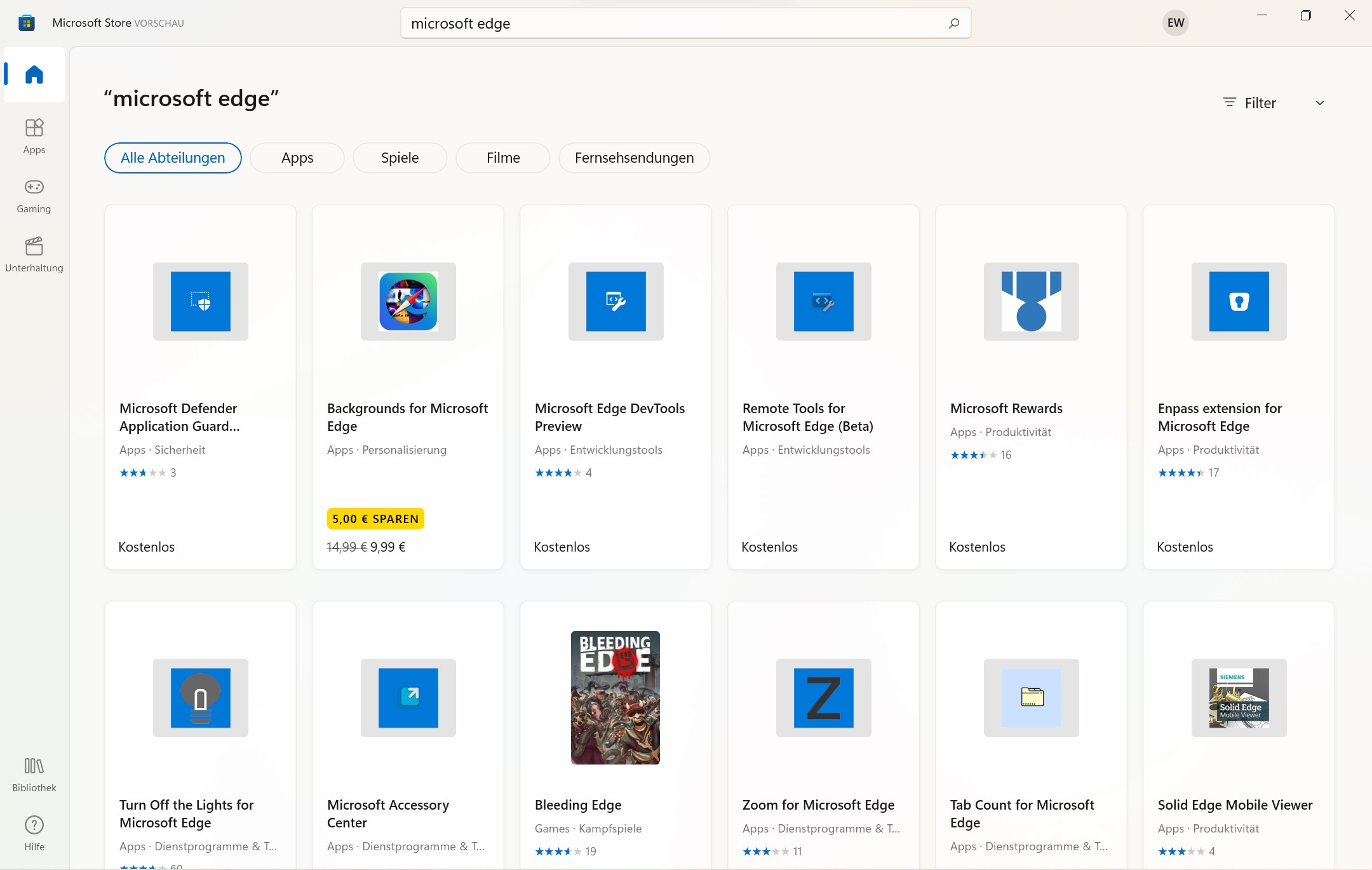Open Solid Edge Mobile Viewer title

coord(1235,805)
